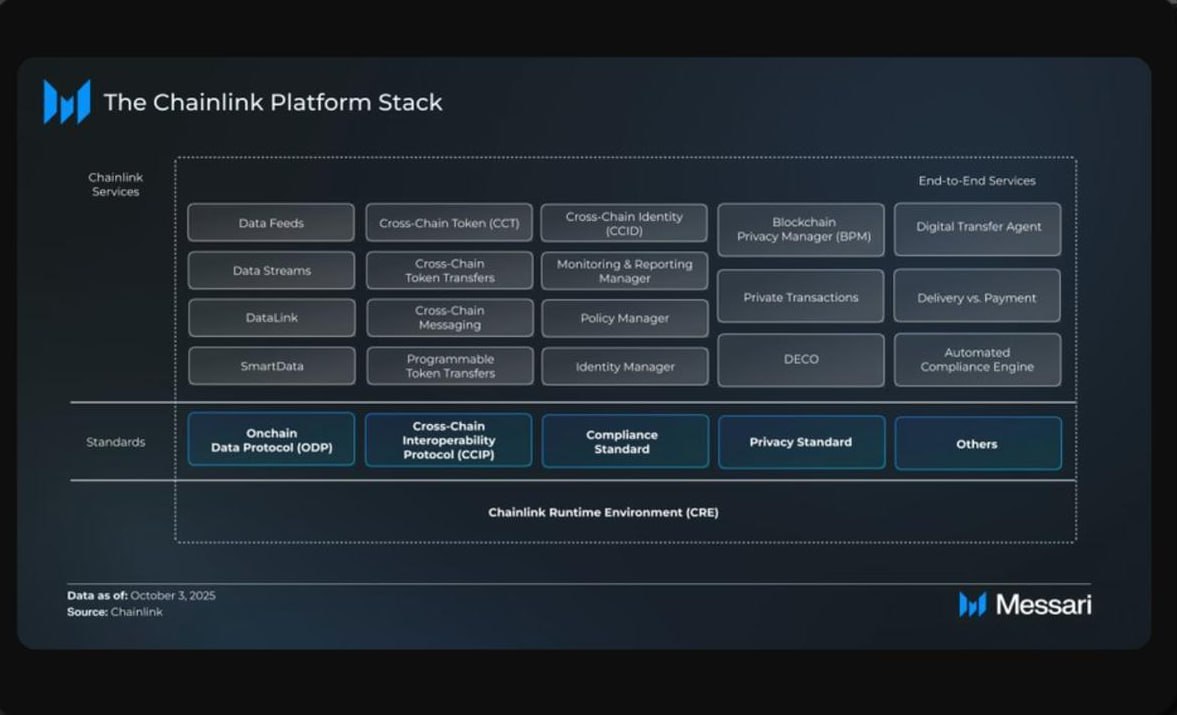Click the Messari logo in the footer
This screenshot has height=715, width=1177.
(1024, 604)
